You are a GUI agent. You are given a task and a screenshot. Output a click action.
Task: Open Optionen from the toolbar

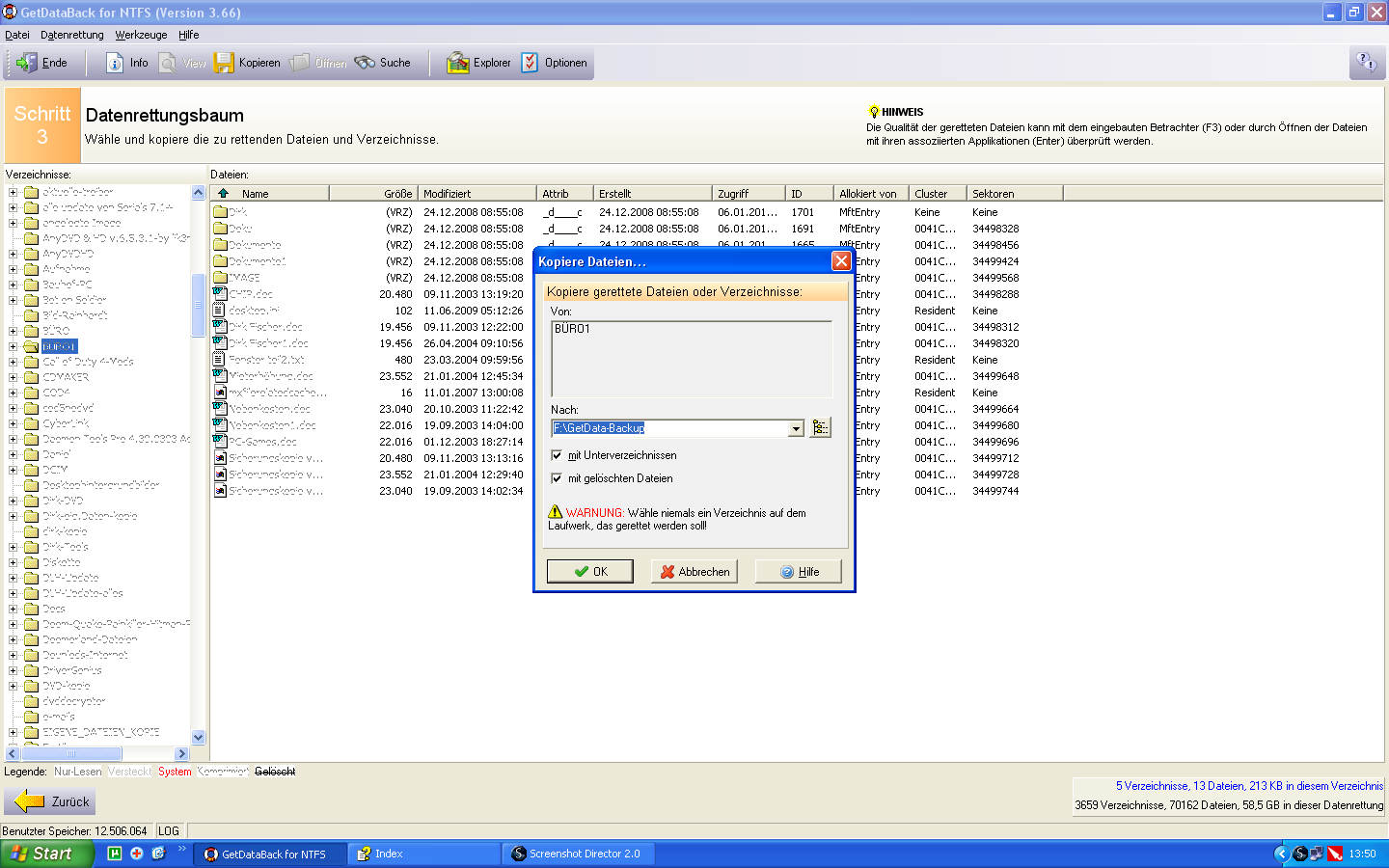[x=555, y=63]
